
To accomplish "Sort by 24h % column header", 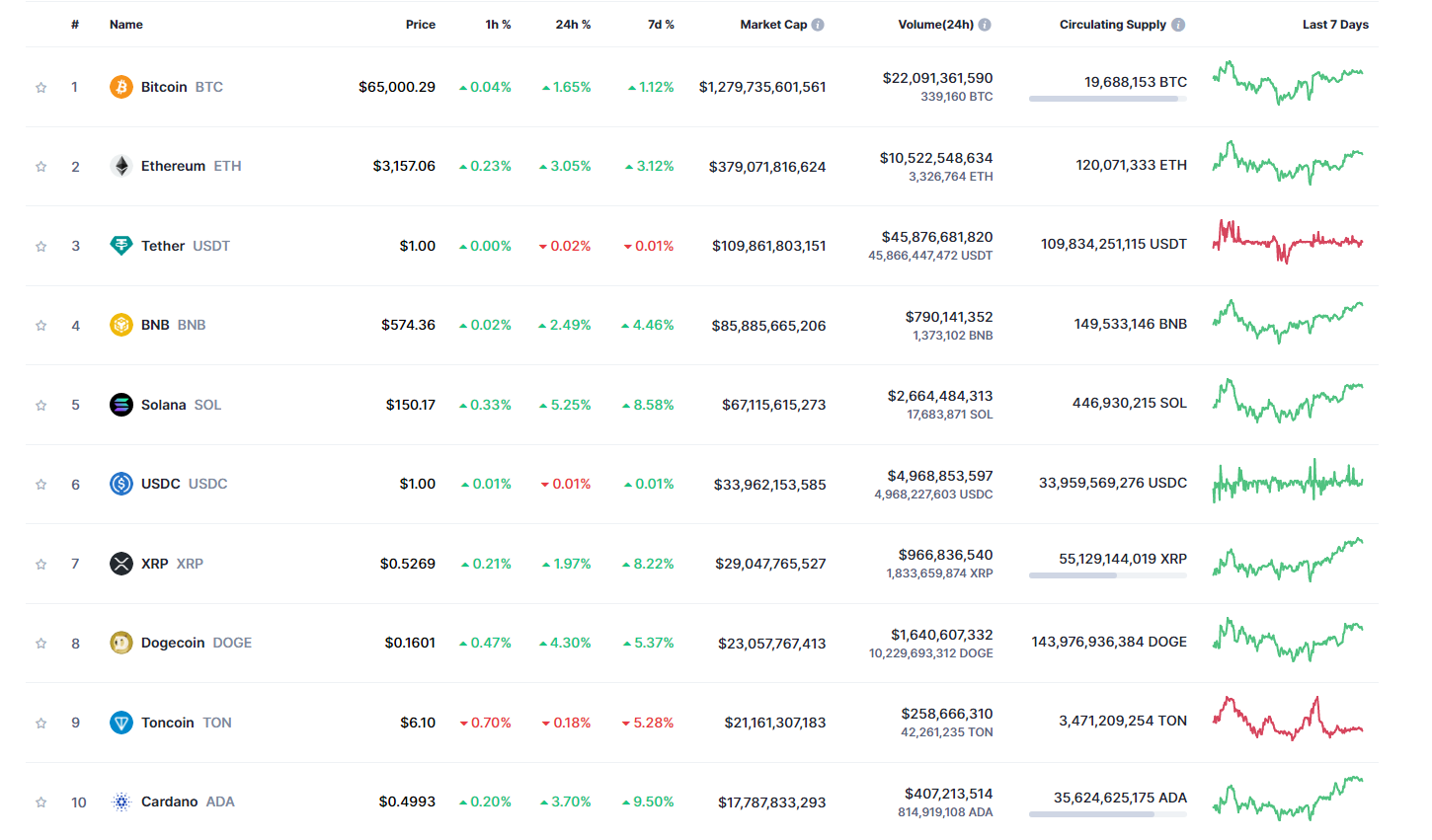I will pos(574,25).
